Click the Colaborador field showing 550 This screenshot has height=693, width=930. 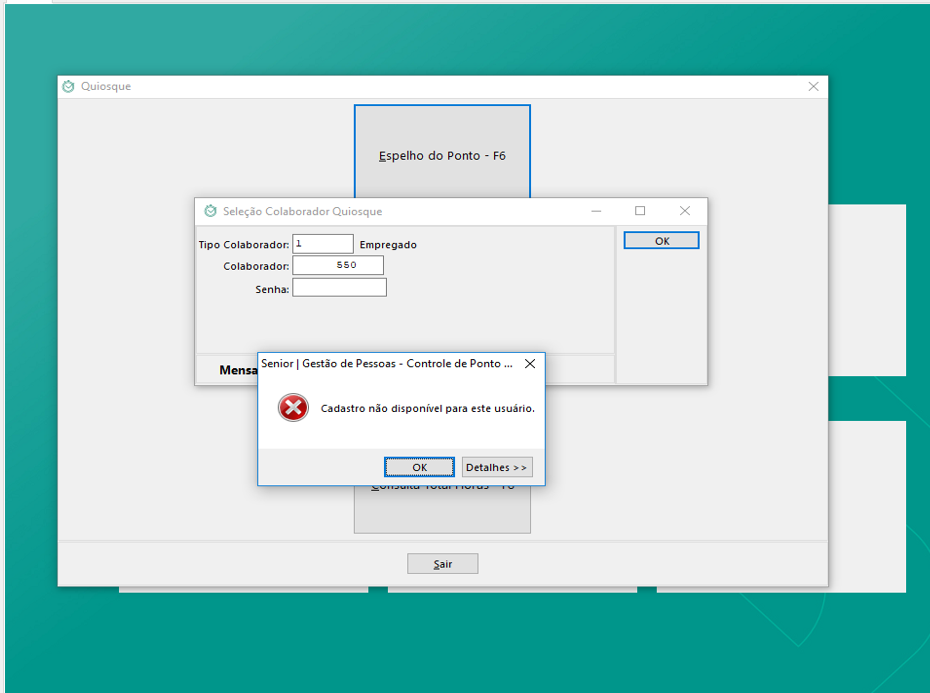tap(338, 266)
